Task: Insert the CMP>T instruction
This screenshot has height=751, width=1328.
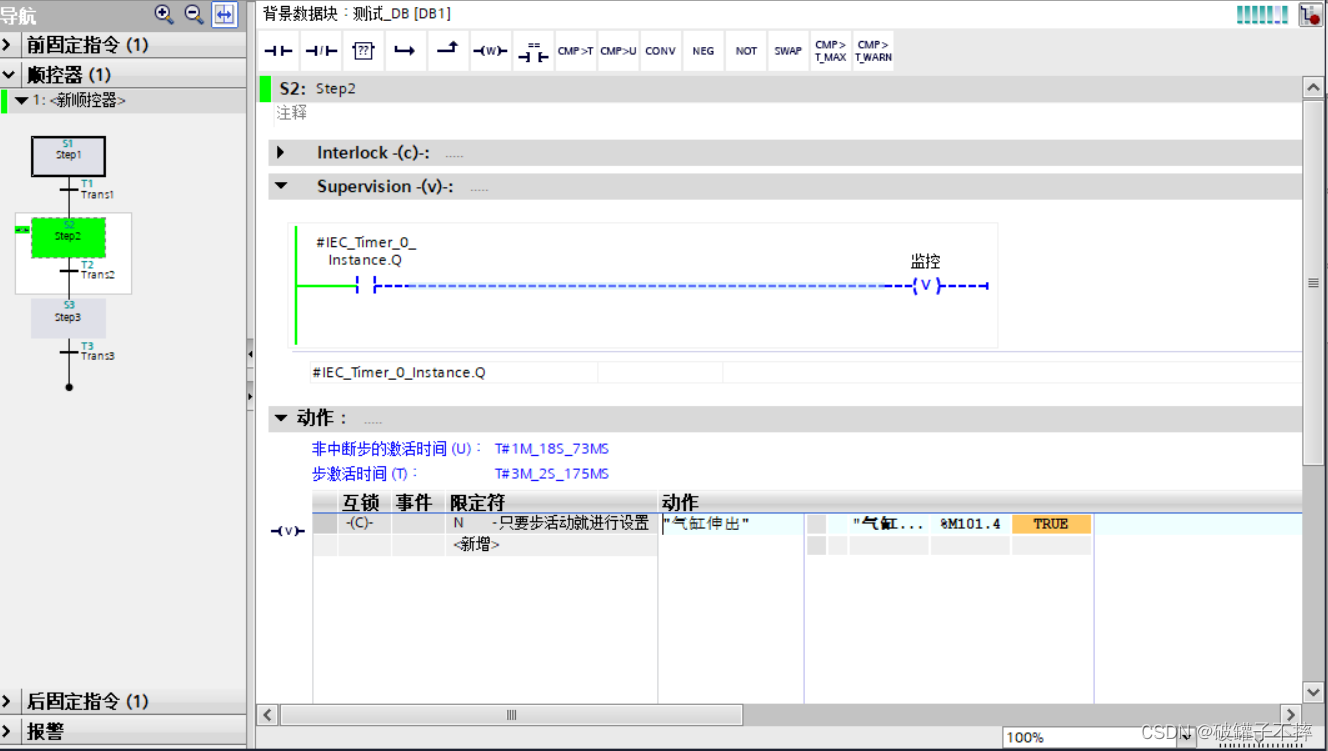Action: click(x=575, y=51)
